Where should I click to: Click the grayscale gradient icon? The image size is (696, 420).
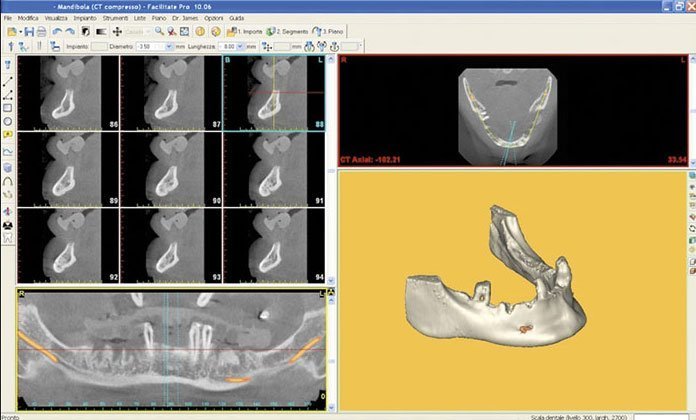click(101, 32)
